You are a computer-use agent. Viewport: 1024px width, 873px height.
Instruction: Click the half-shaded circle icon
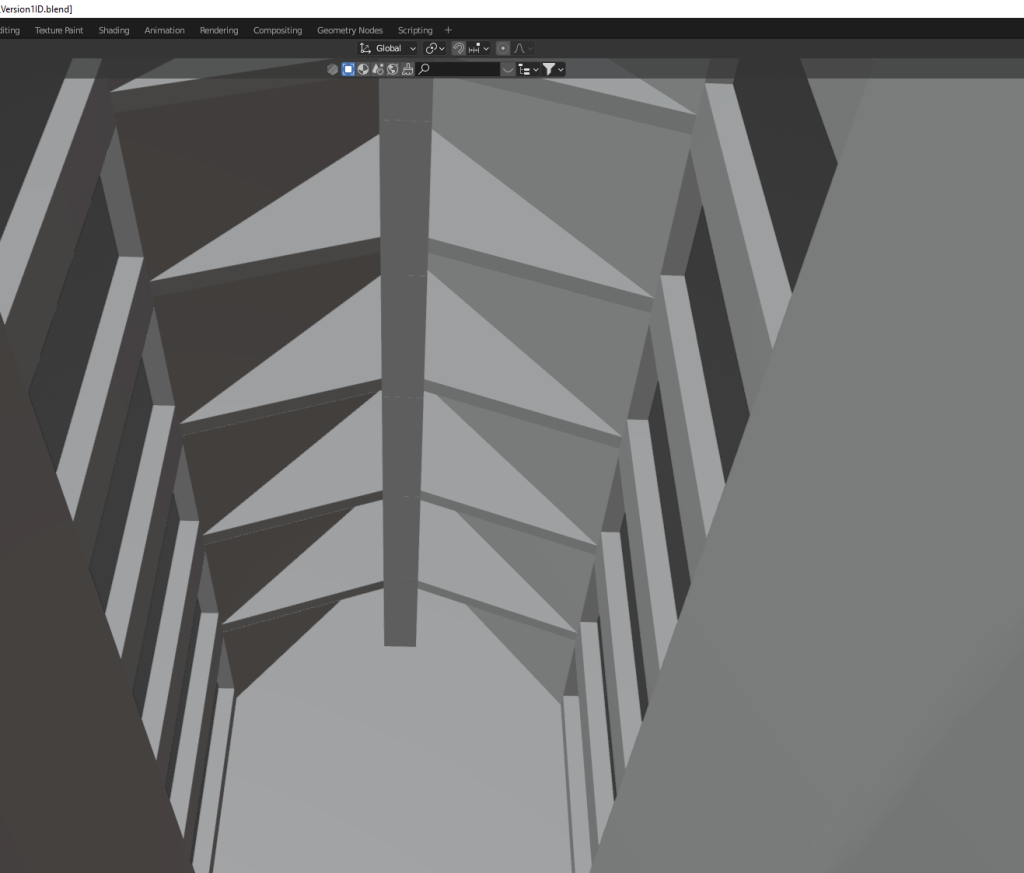(363, 69)
